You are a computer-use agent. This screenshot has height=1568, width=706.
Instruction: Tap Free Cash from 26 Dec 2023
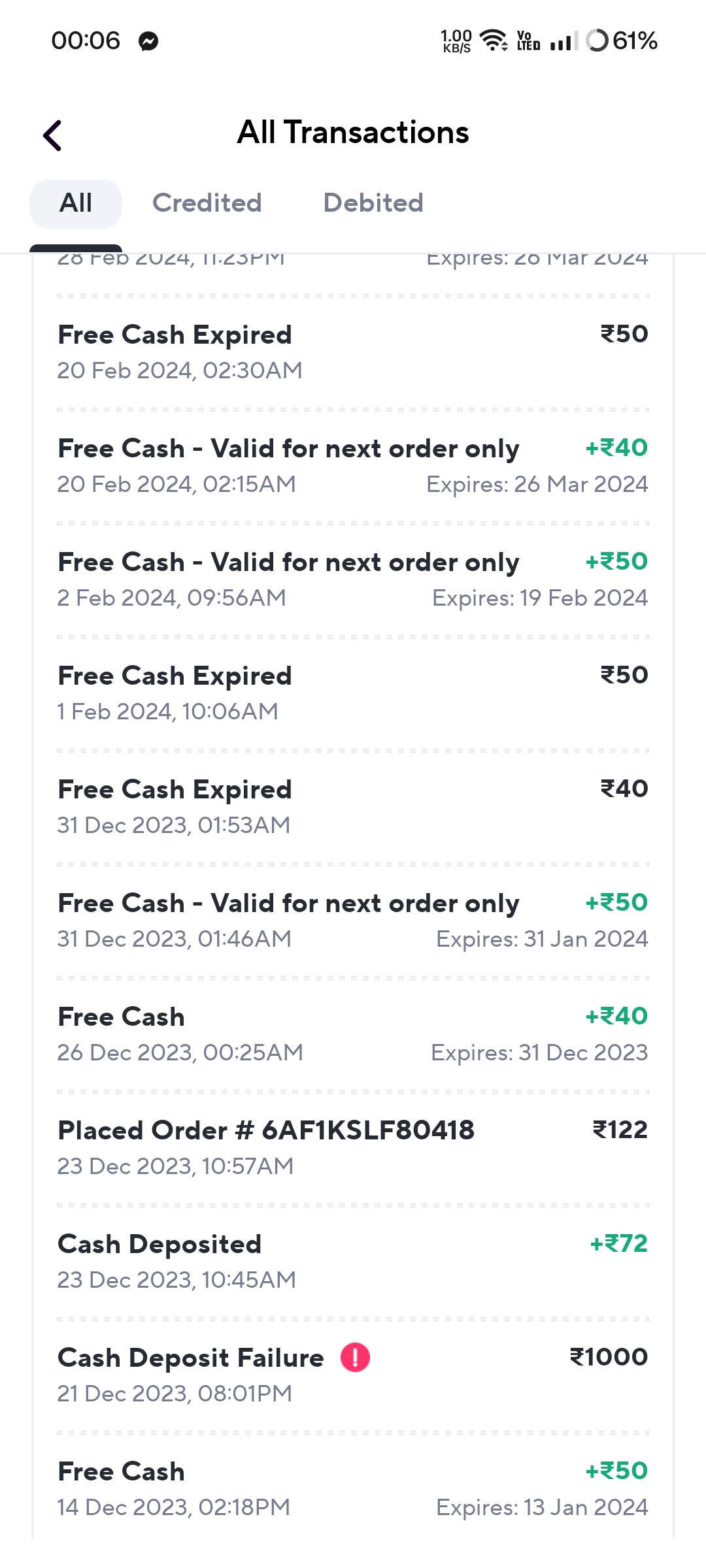353,1034
